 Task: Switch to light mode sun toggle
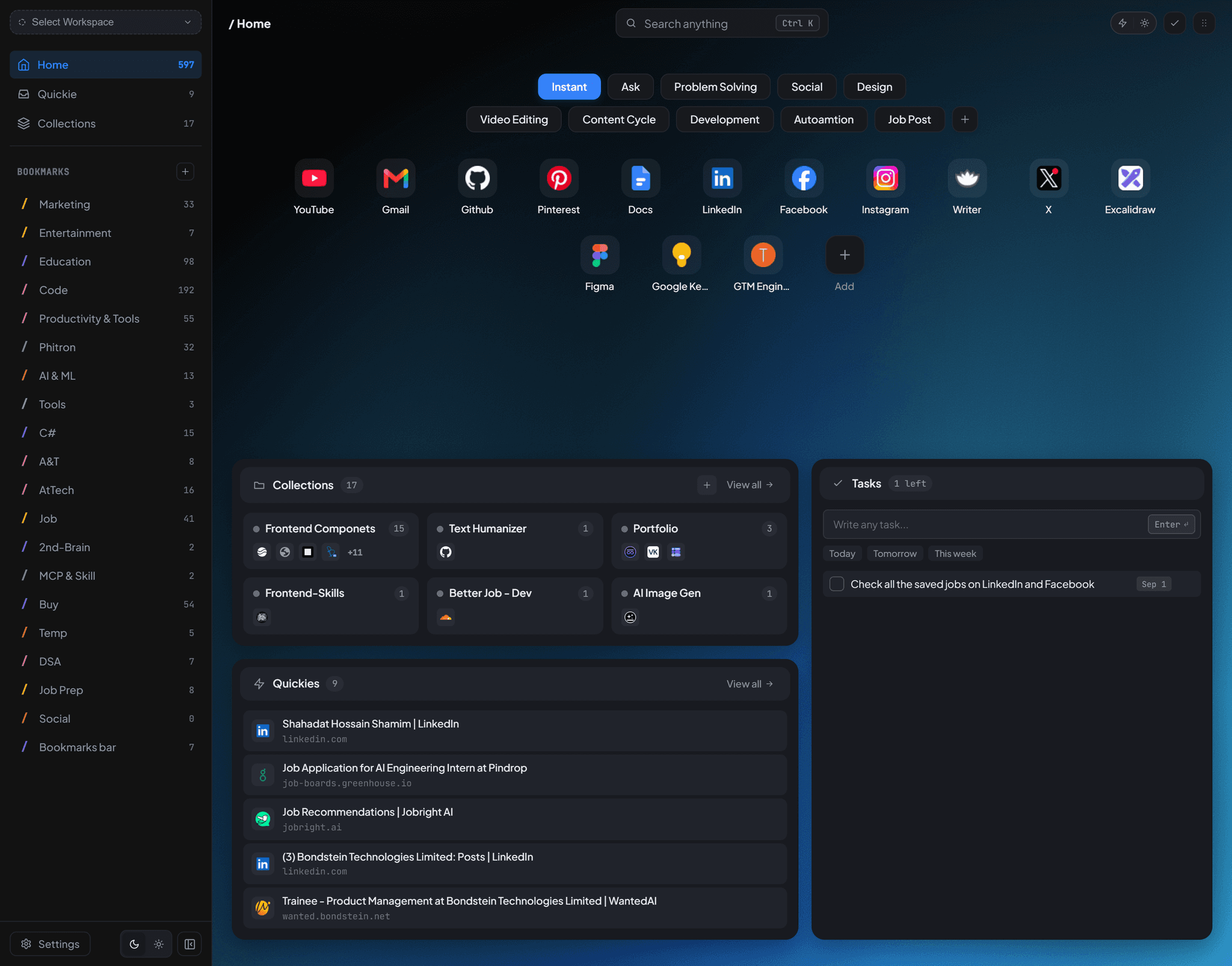159,944
